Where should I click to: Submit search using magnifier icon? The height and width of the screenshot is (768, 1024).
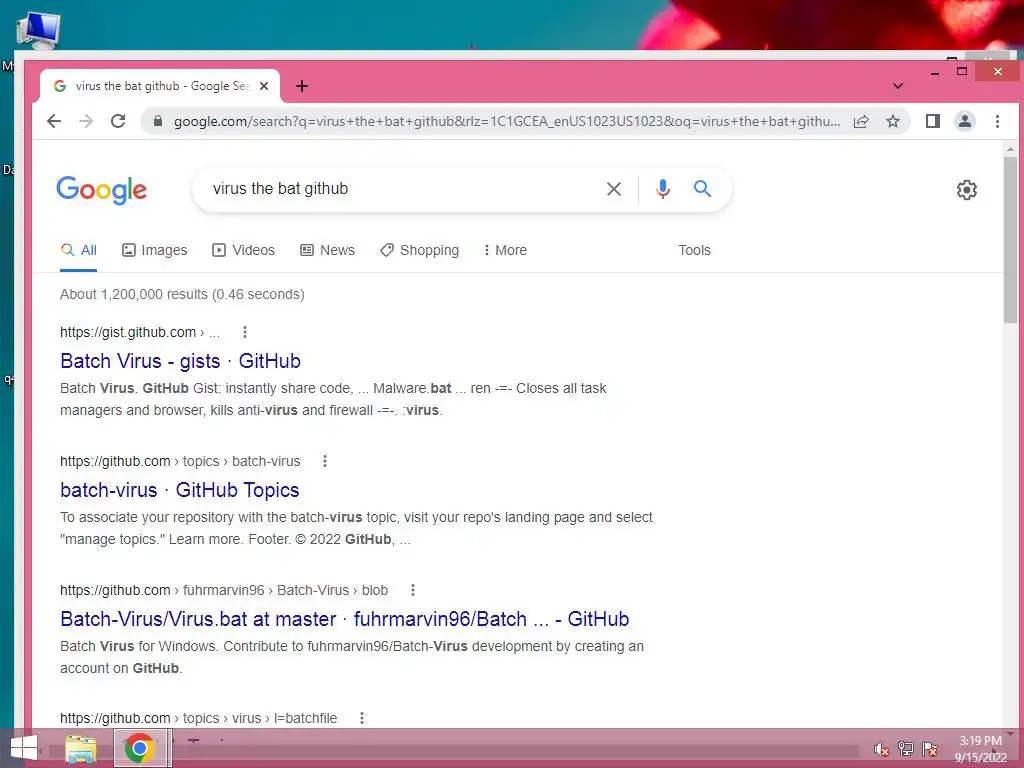click(x=703, y=189)
